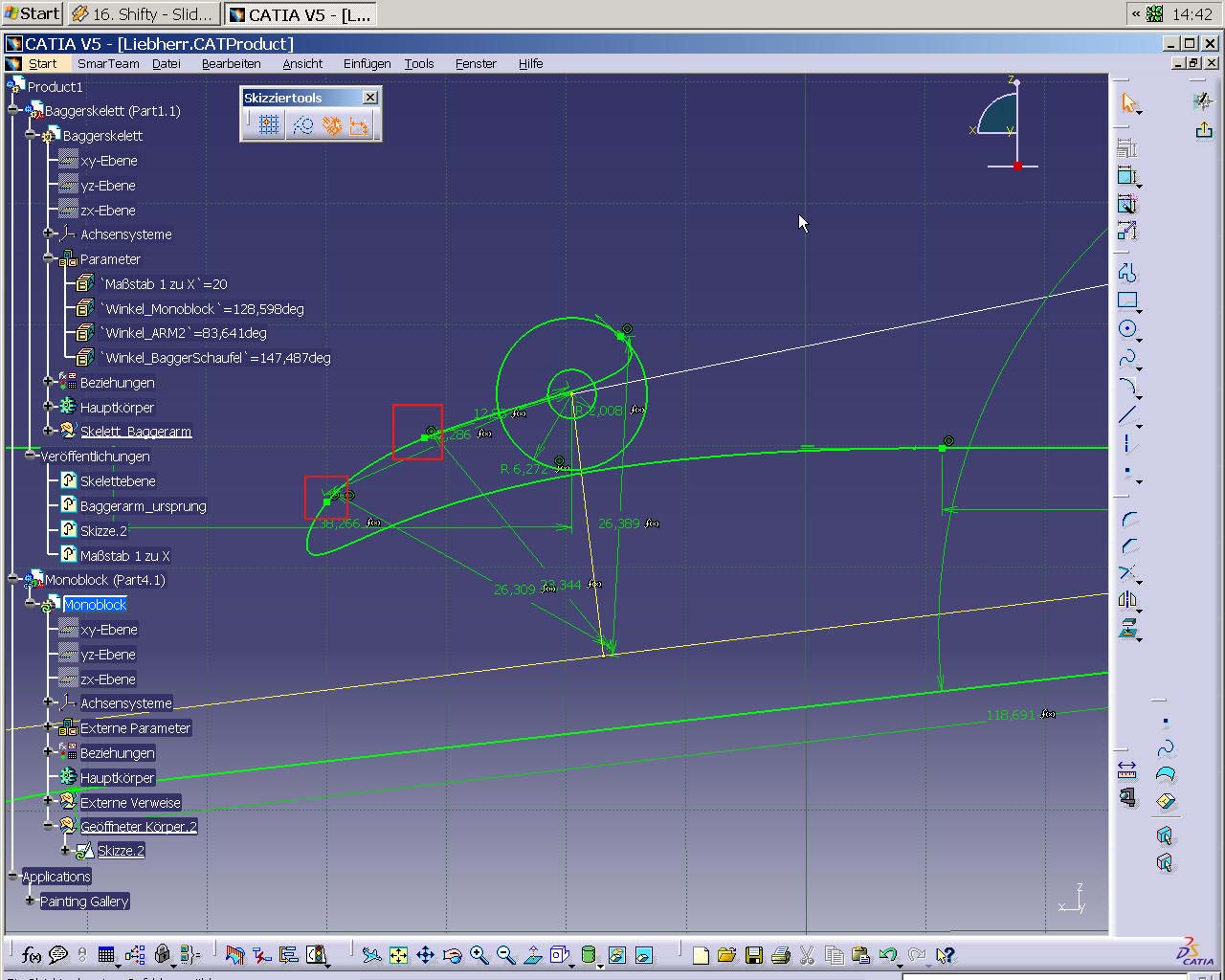Expand the Skelett_Baggerarm node
1225x980 pixels.
pos(48,431)
